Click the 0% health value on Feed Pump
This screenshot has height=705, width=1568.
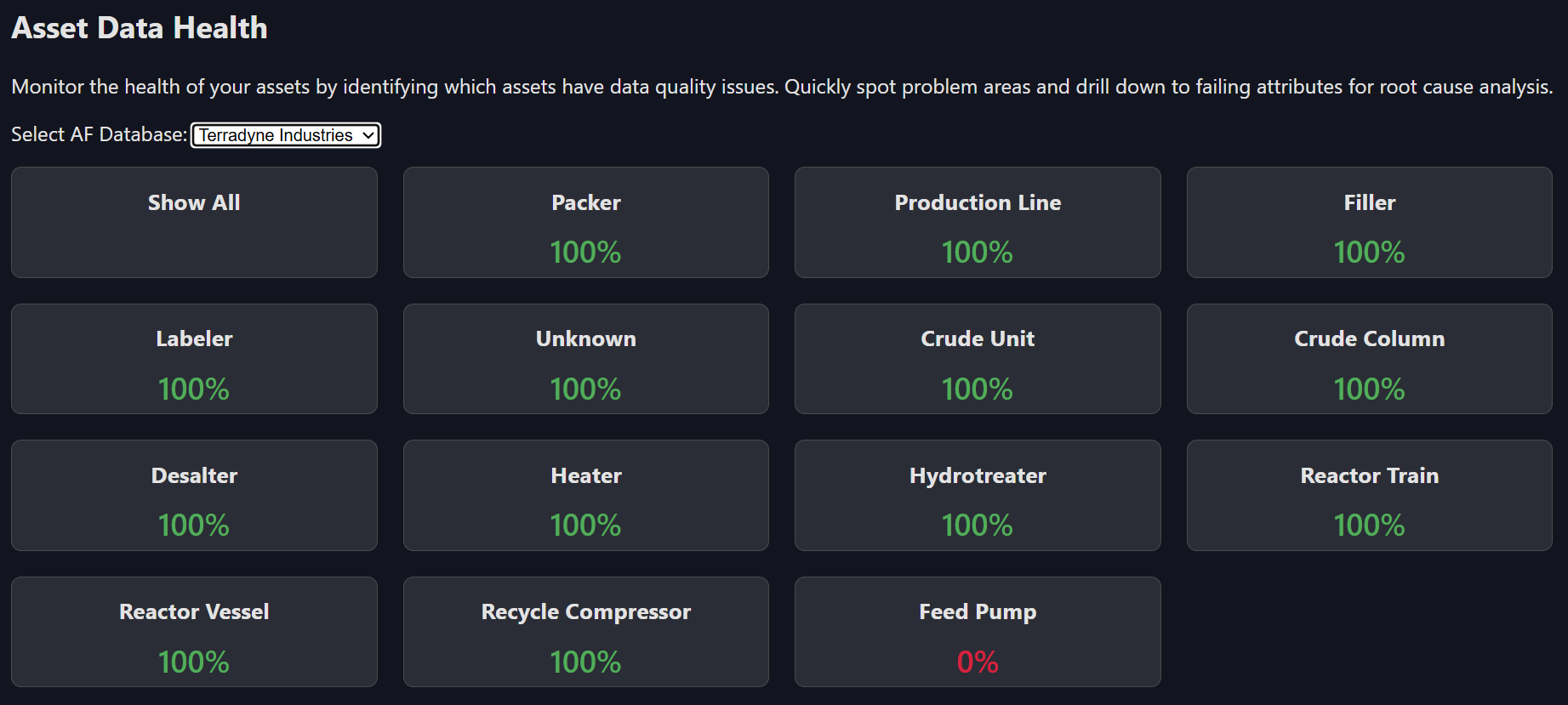978,662
